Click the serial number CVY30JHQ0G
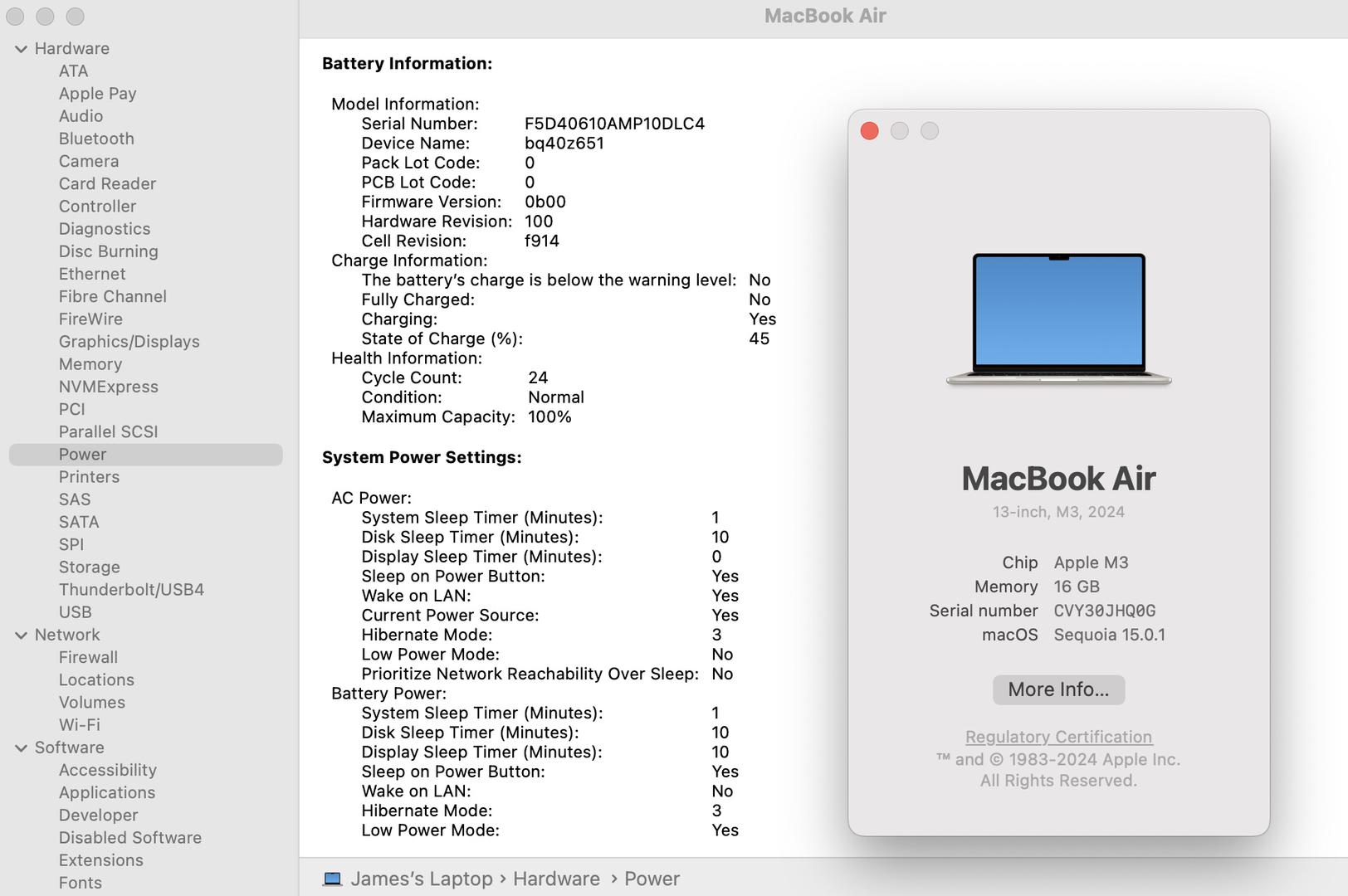 click(1104, 611)
